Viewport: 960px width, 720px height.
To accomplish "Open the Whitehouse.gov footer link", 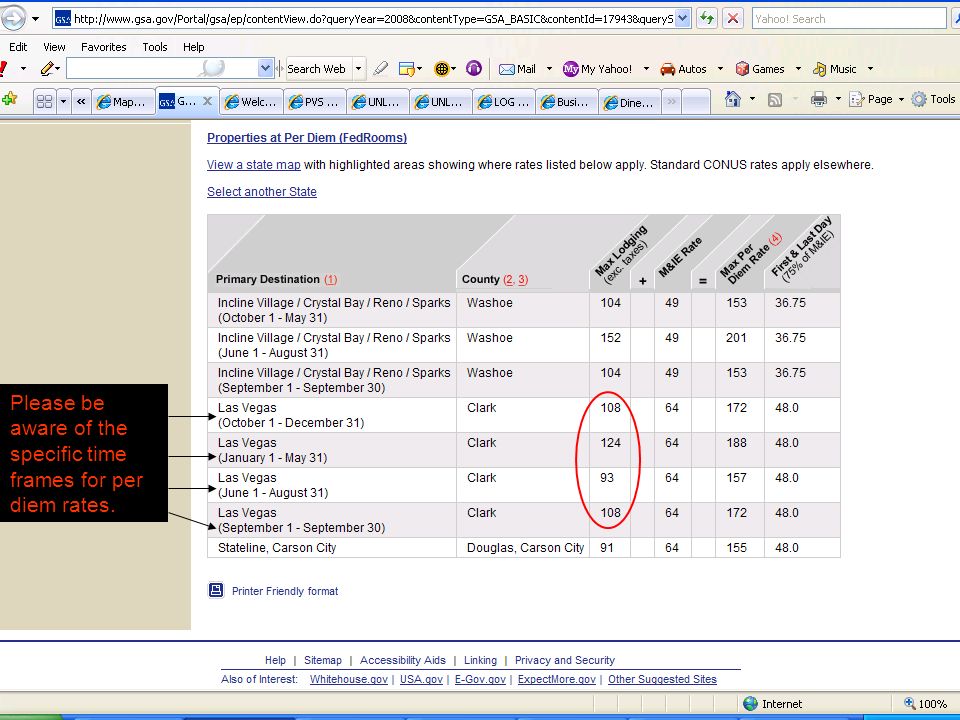I will click(348, 679).
